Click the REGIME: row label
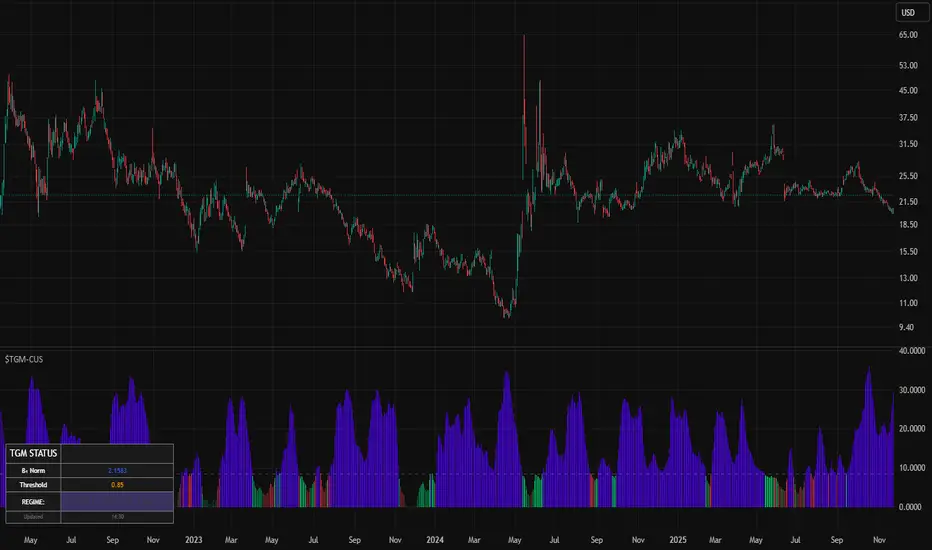 point(33,502)
